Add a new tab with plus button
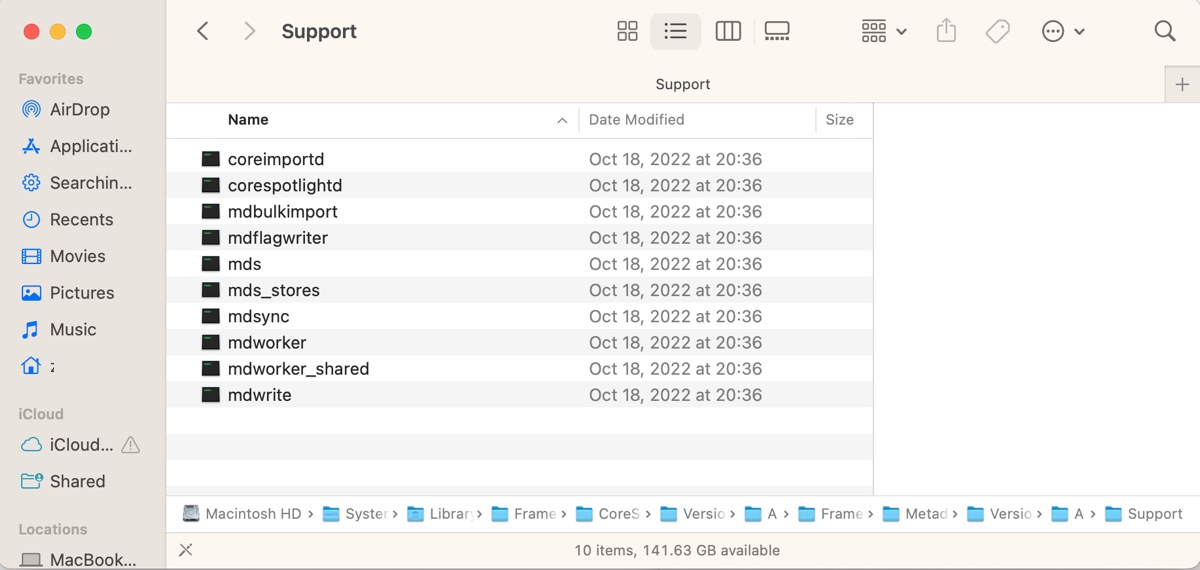Image resolution: width=1200 pixels, height=570 pixels. coord(1182,84)
